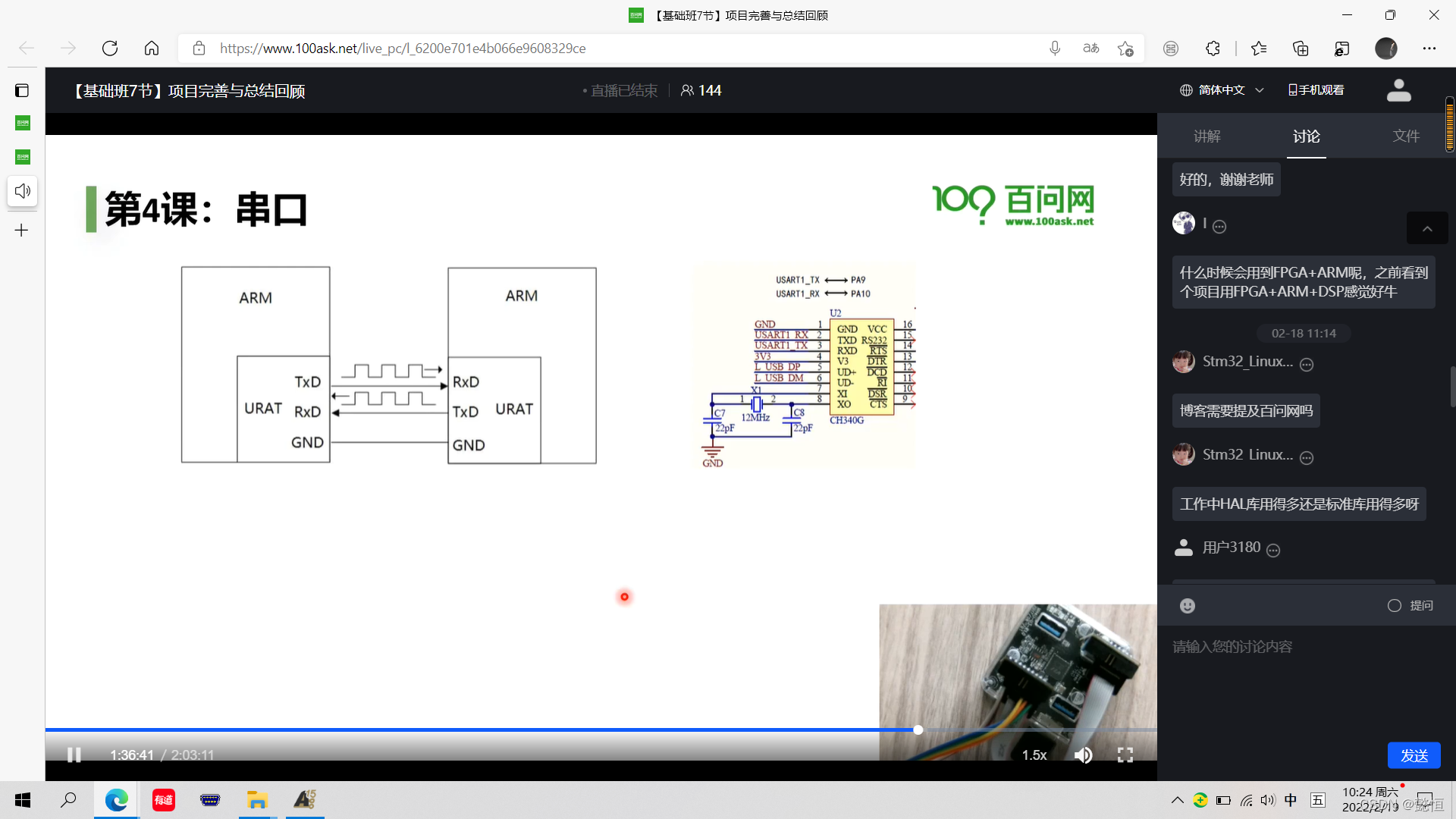This screenshot has height=819, width=1456.
Task: Open Youdao app from taskbar
Action: click(164, 800)
